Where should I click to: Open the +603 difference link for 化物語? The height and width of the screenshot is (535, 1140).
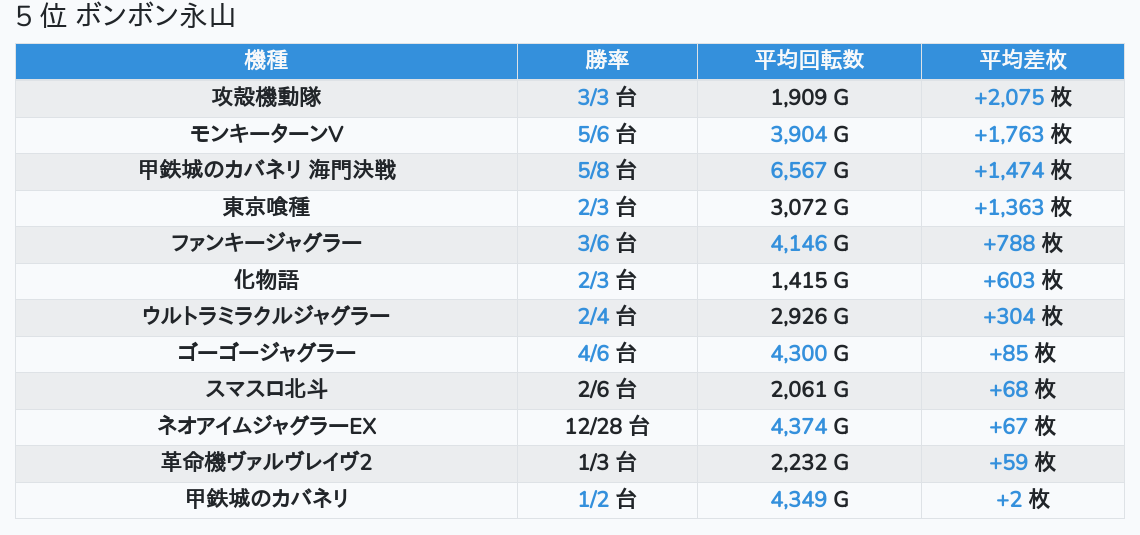click(x=1008, y=280)
